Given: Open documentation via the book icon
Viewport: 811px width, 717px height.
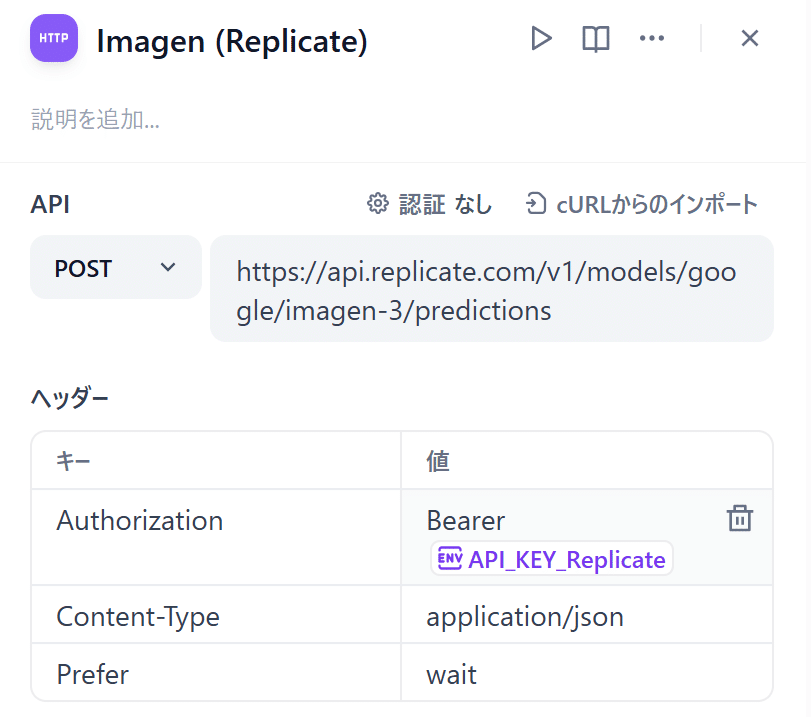Looking at the screenshot, I should pyautogui.click(x=595, y=38).
